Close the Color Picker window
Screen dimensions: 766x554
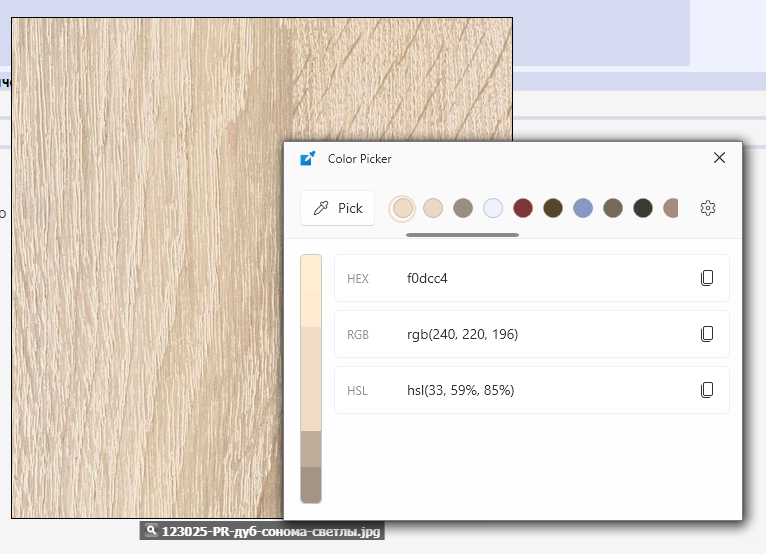719,158
